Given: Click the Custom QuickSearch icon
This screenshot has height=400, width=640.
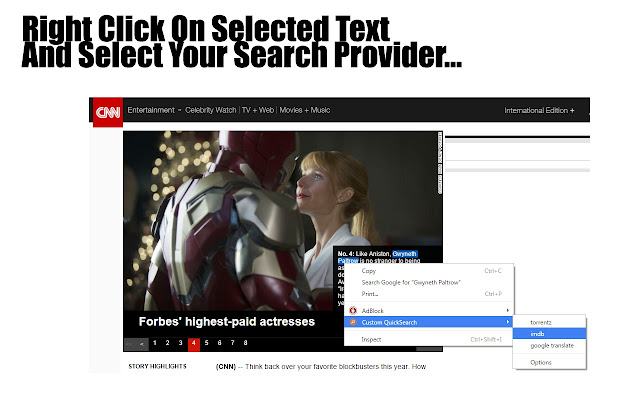Looking at the screenshot, I should pyautogui.click(x=353, y=322).
